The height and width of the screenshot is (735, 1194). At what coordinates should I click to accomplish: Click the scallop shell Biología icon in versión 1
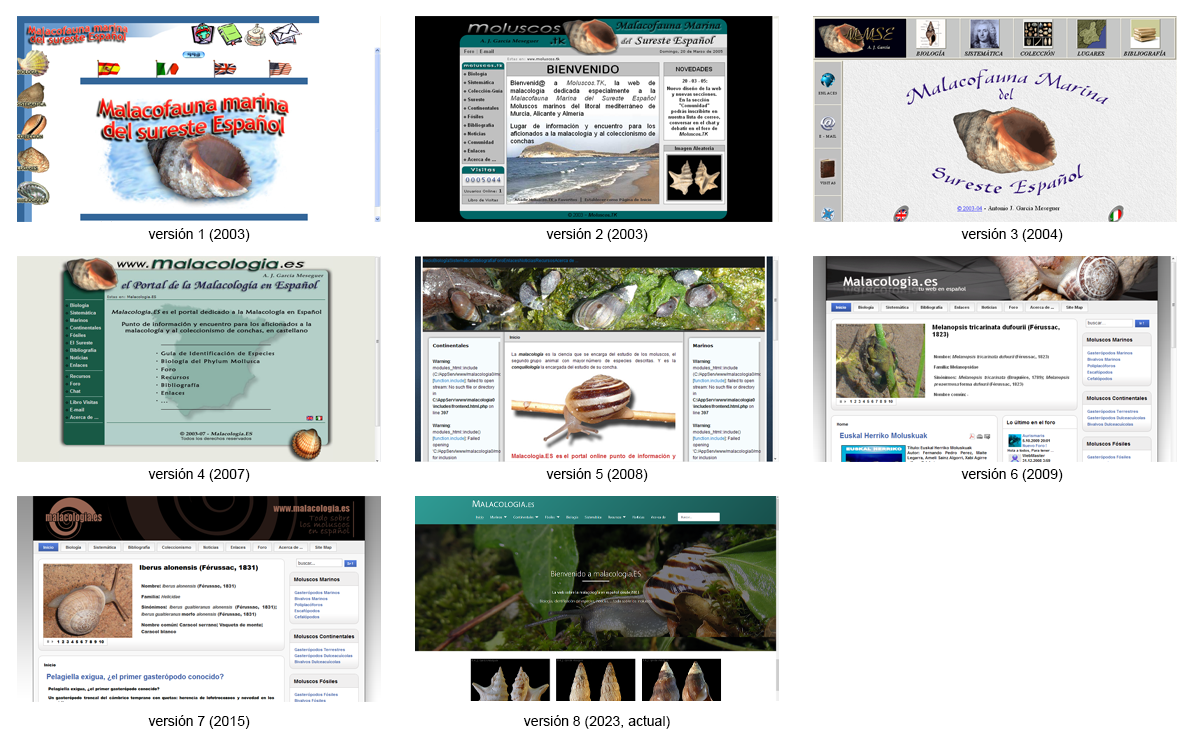[32, 62]
